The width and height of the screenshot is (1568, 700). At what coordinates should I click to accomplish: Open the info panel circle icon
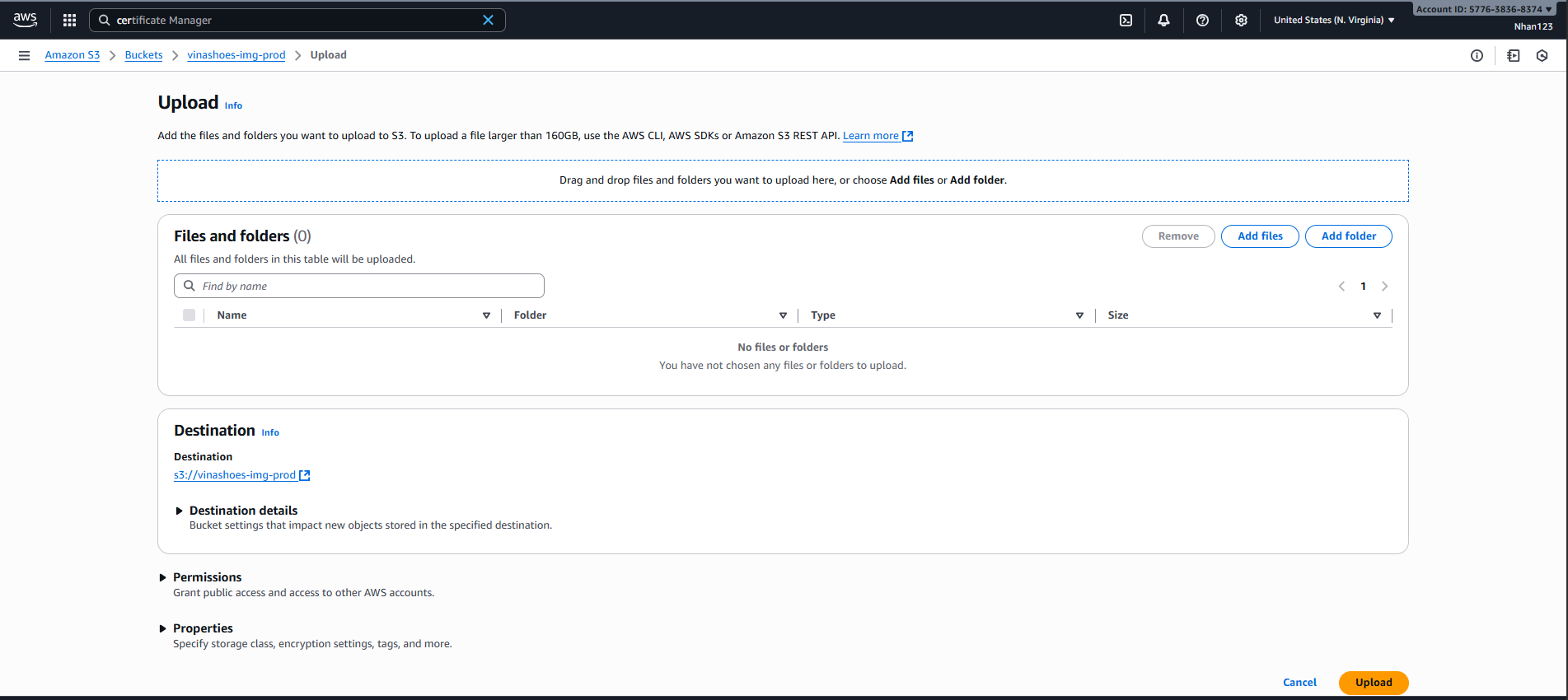(1477, 55)
